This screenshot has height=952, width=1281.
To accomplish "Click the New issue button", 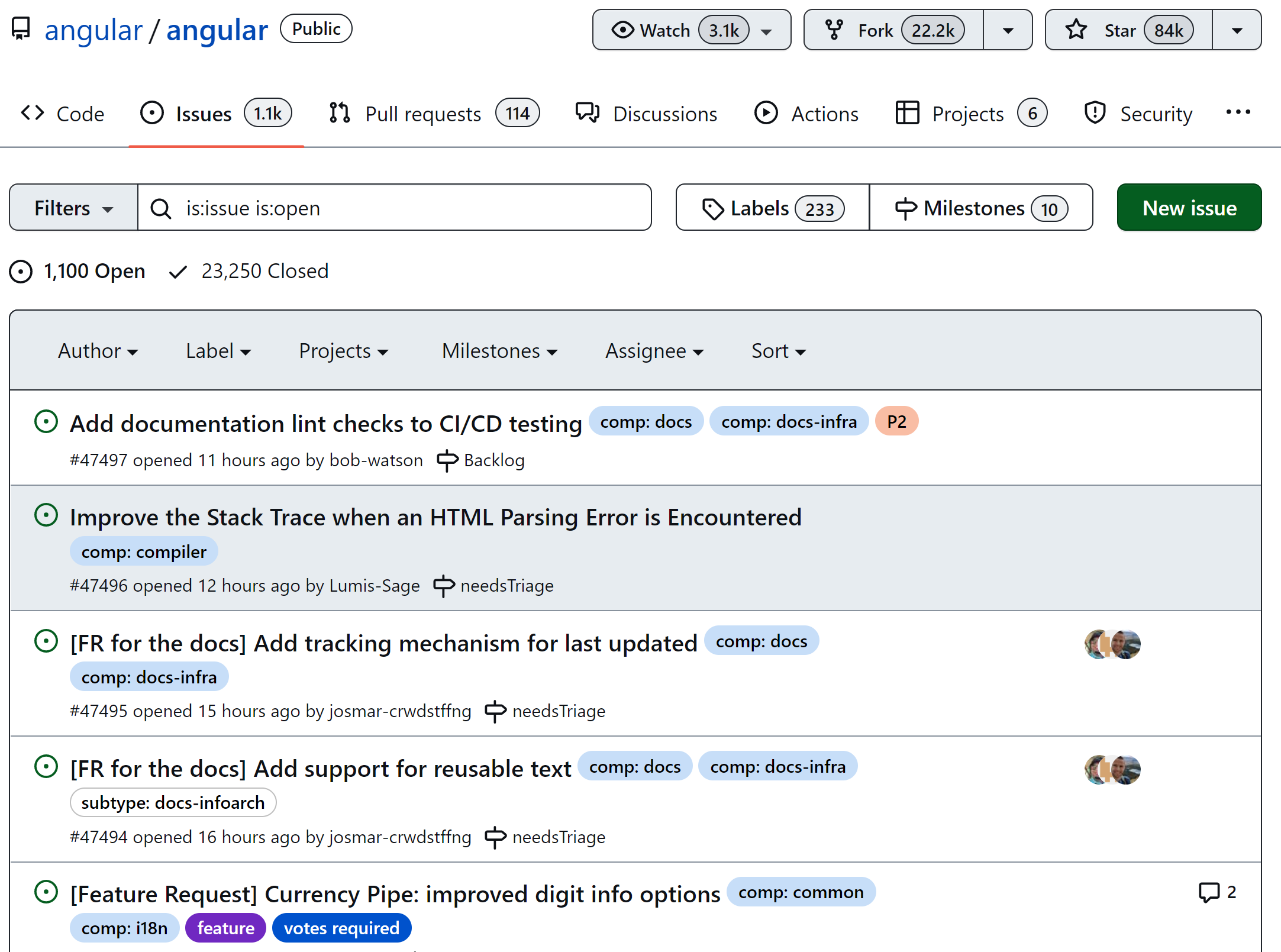I will coord(1189,208).
